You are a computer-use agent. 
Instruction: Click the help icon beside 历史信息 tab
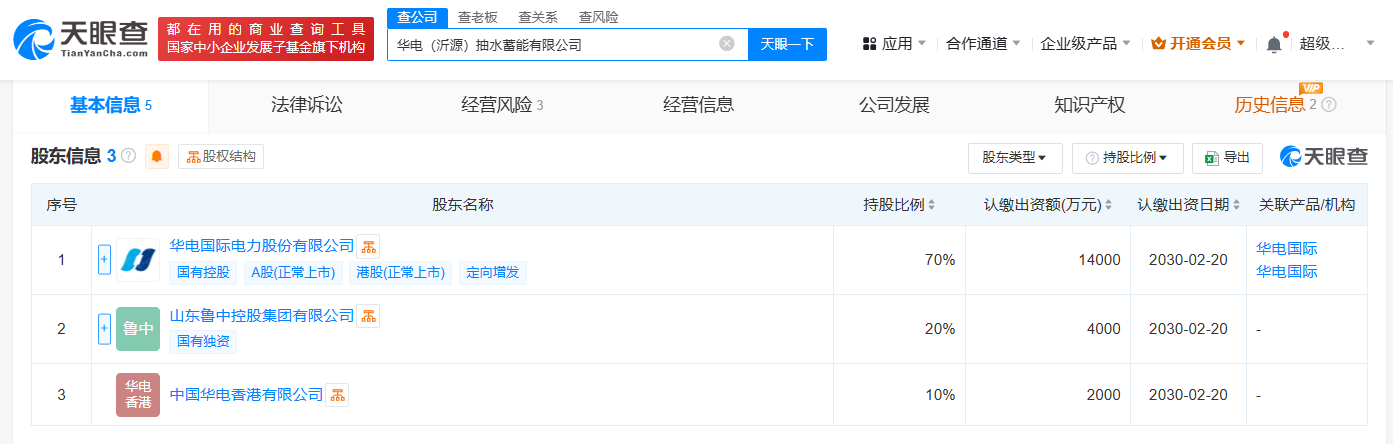1329,104
